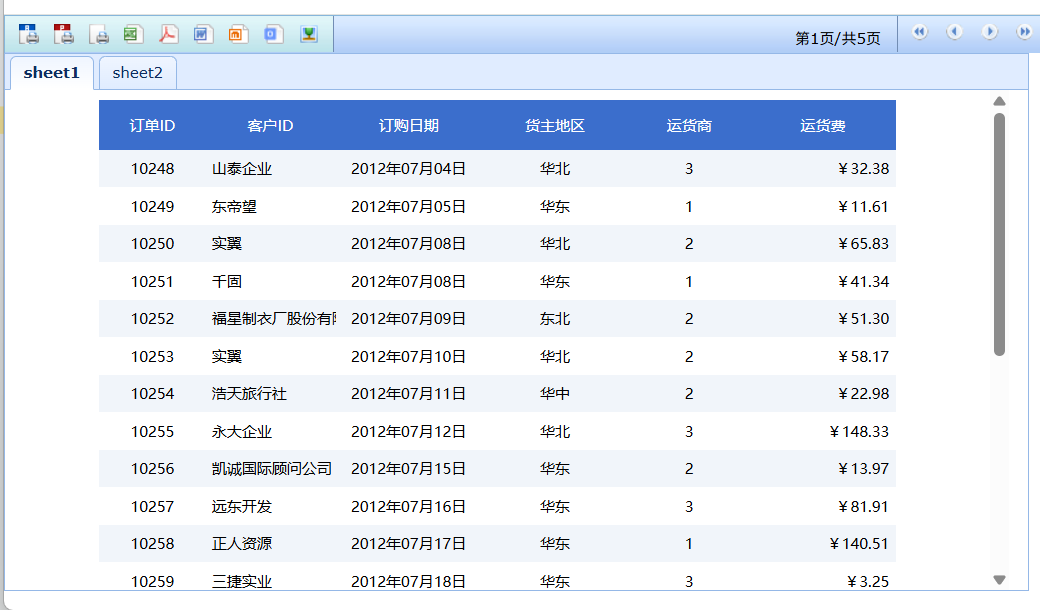The height and width of the screenshot is (610, 1040).
Task: Click the plain white printer icon
Action: tap(99, 34)
